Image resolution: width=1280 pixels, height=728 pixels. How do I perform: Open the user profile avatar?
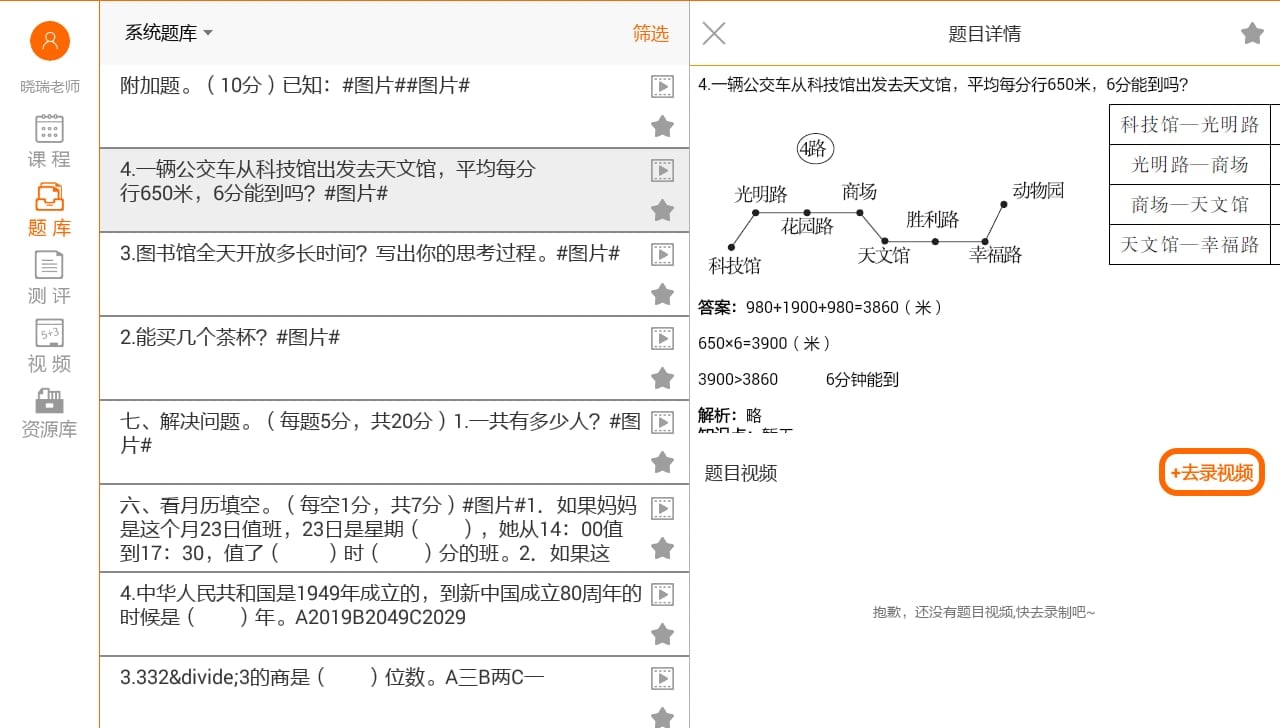point(49,41)
